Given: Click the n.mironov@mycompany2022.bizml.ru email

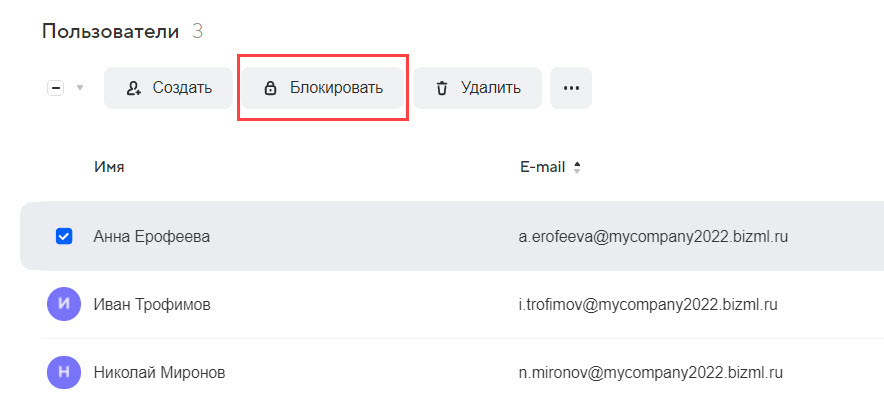Looking at the screenshot, I should (642, 373).
